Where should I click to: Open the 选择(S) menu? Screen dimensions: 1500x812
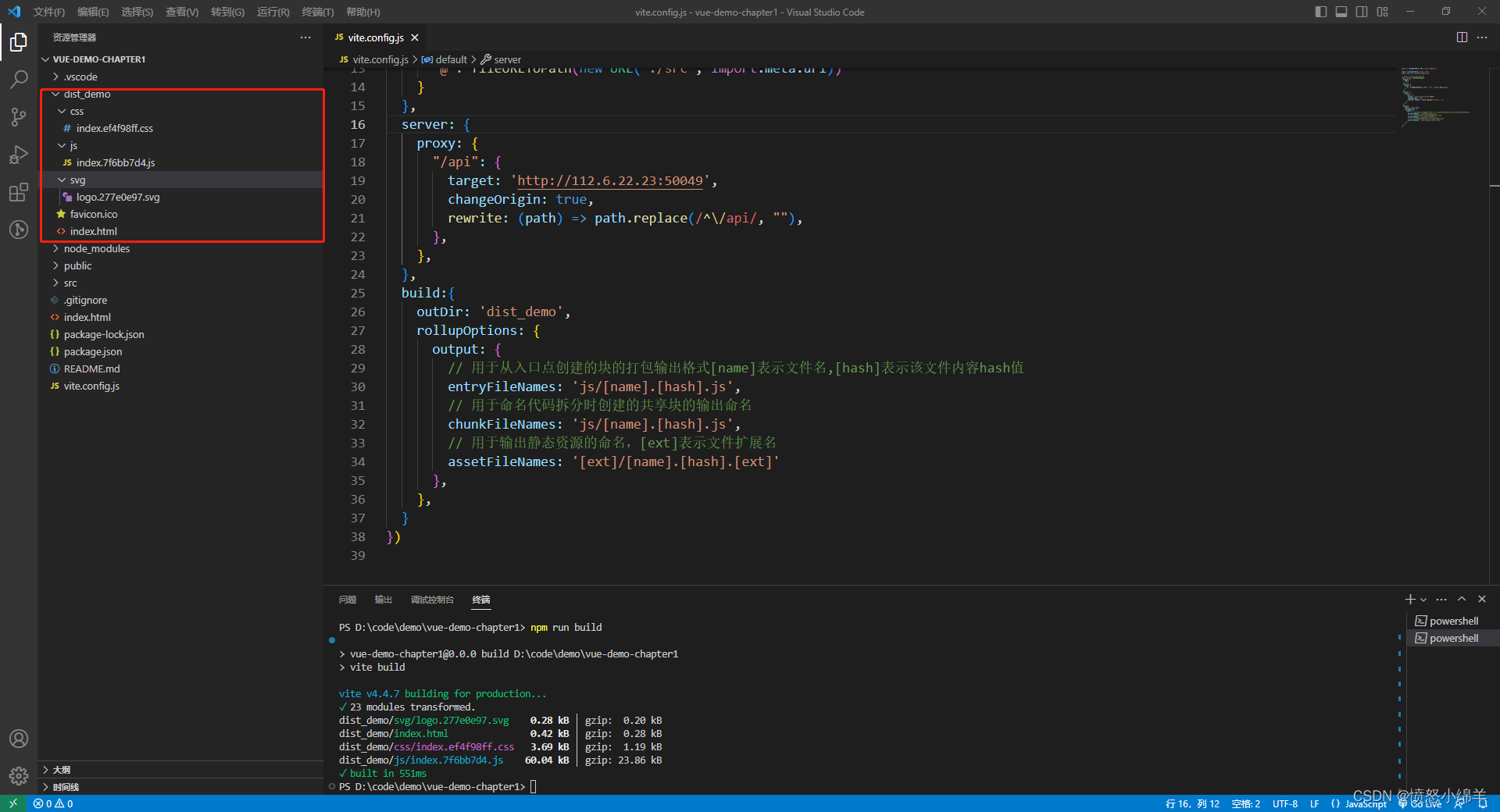click(137, 12)
